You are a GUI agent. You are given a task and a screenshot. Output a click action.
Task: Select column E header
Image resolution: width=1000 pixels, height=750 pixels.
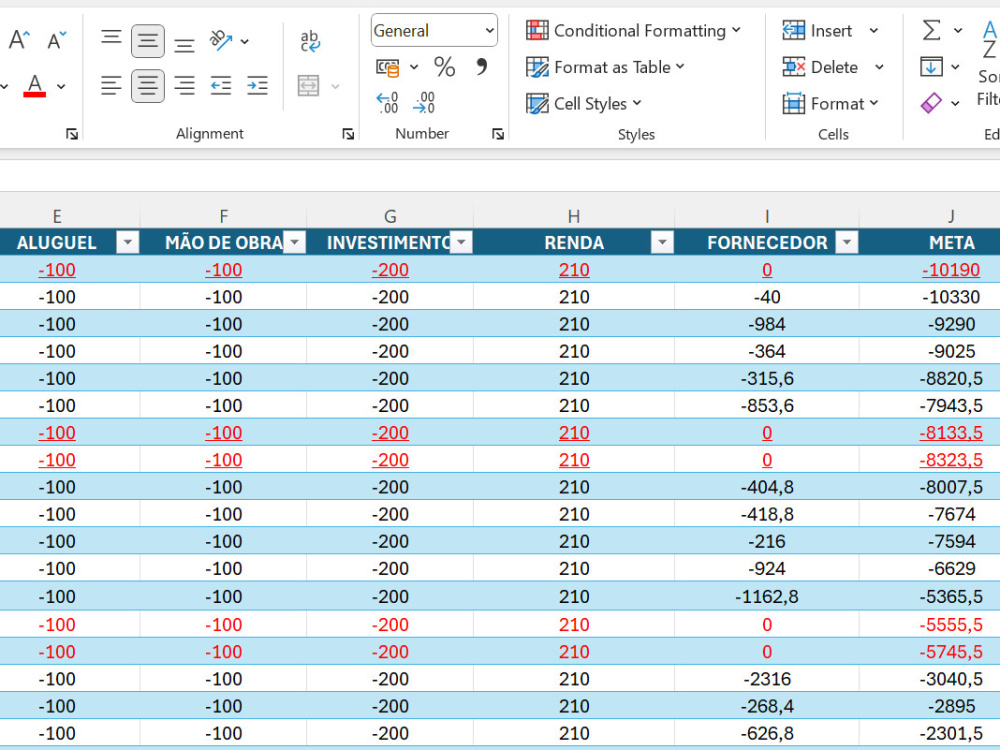point(57,216)
